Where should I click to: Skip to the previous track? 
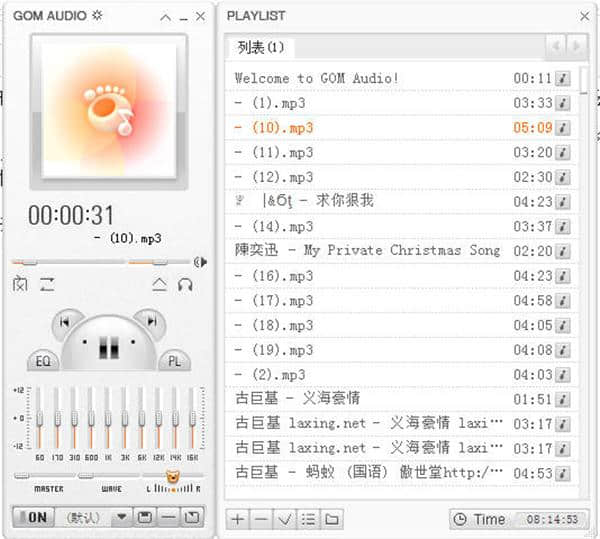[x=65, y=321]
